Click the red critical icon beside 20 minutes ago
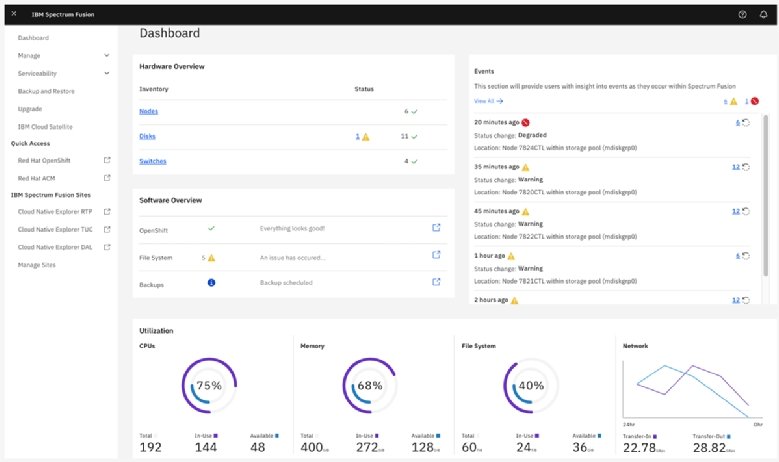Viewport: 779px width, 462px height. pos(525,123)
